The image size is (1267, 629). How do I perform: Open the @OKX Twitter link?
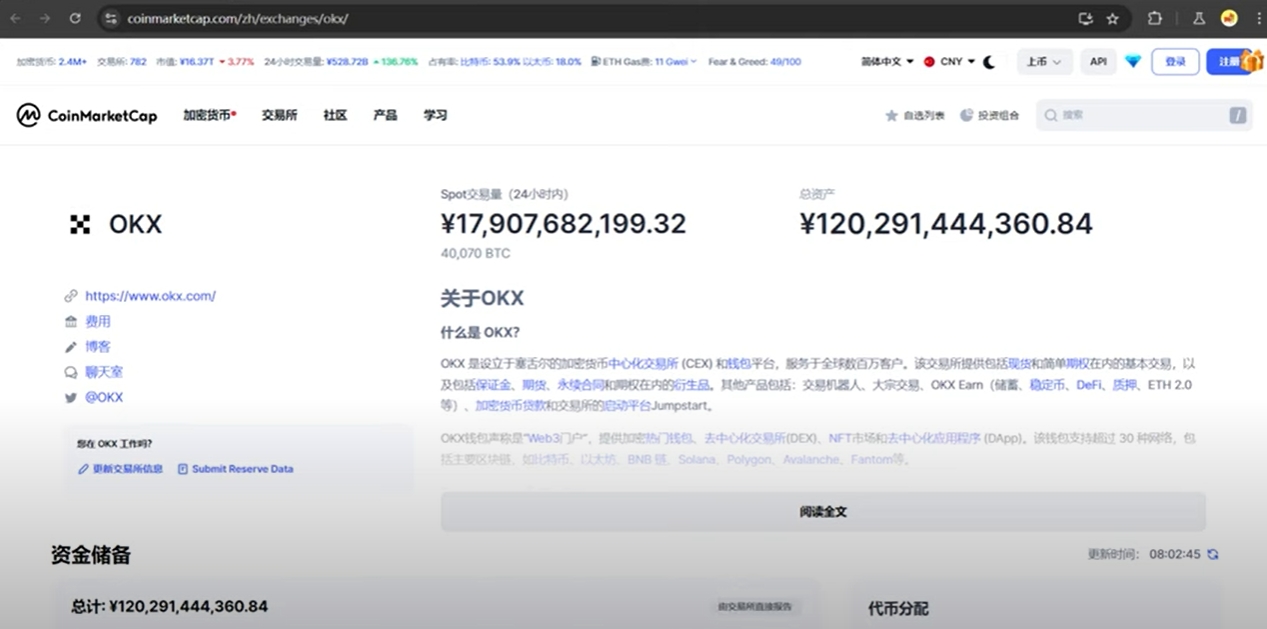pyautogui.click(x=104, y=397)
